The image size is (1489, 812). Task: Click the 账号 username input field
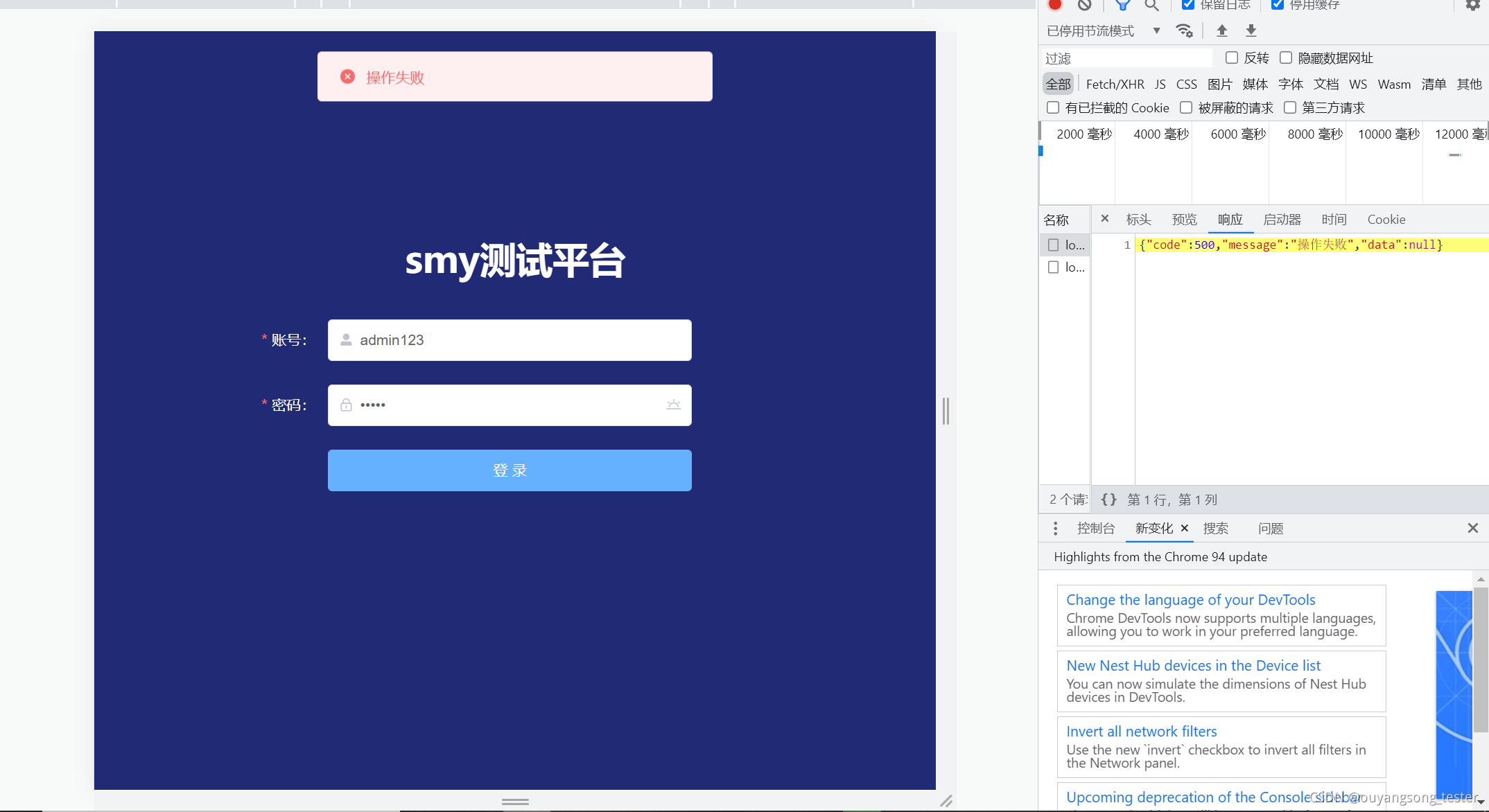point(510,340)
